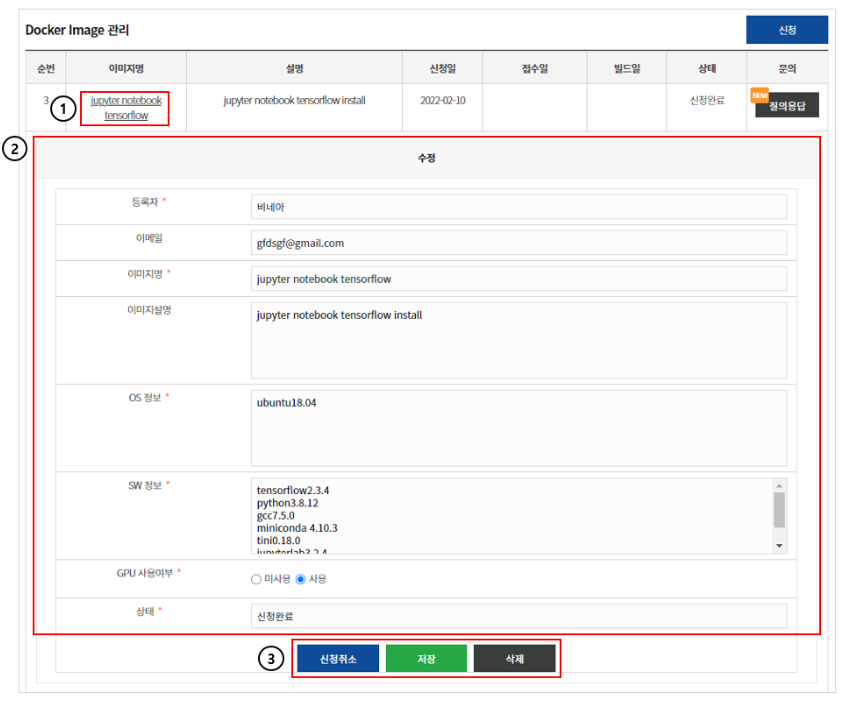Image resolution: width=847 pixels, height=708 pixels.
Task: Select the 이미지명 text input in the form
Action: [x=519, y=279]
